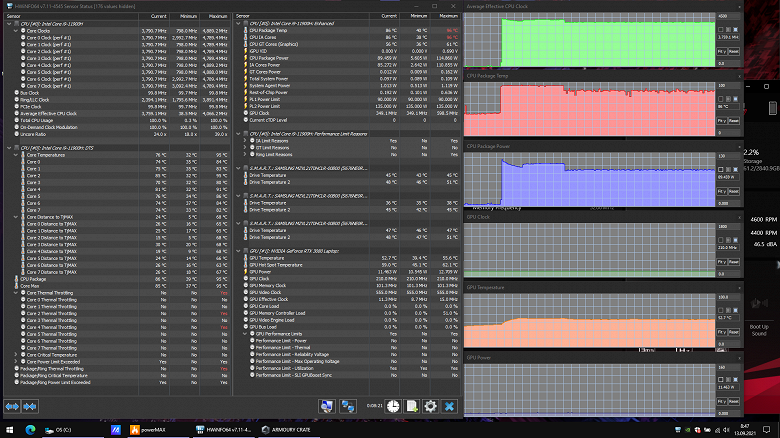780x438 pixels.
Task: Click the Minimum column header in left panel
Action: pos(184,16)
